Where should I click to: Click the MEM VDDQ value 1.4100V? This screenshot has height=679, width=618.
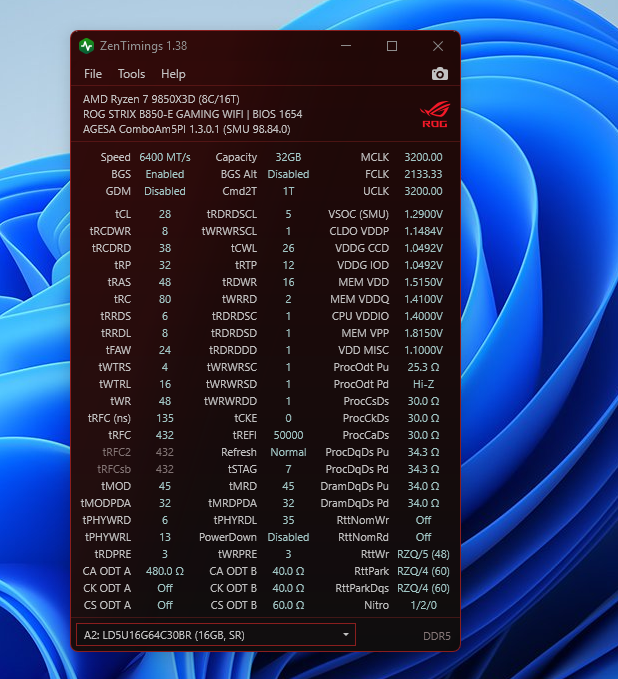pyautogui.click(x=423, y=299)
